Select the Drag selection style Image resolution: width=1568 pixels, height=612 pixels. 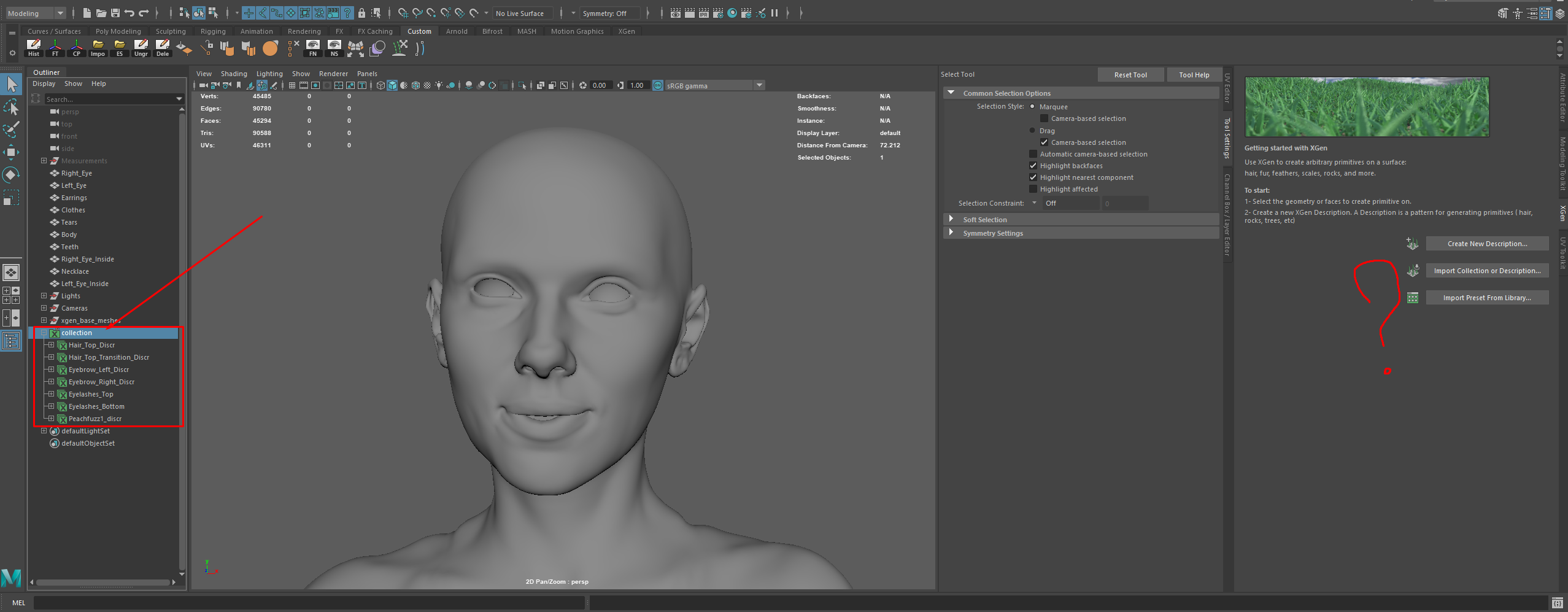pos(1032,131)
